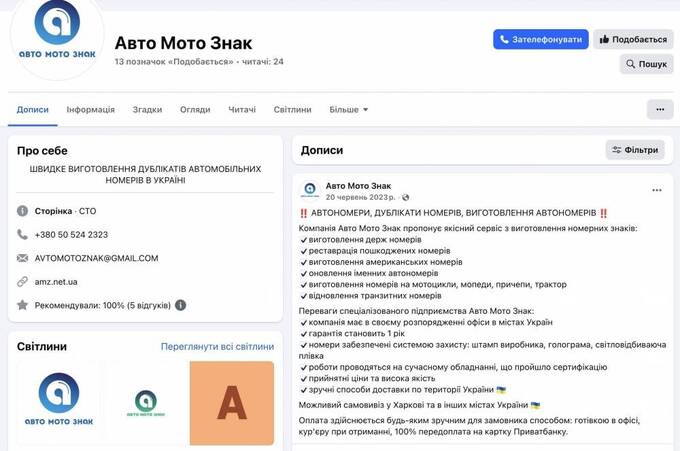This screenshot has width=680, height=451.
Task: Switch to the Інформація tab
Action: point(91,109)
